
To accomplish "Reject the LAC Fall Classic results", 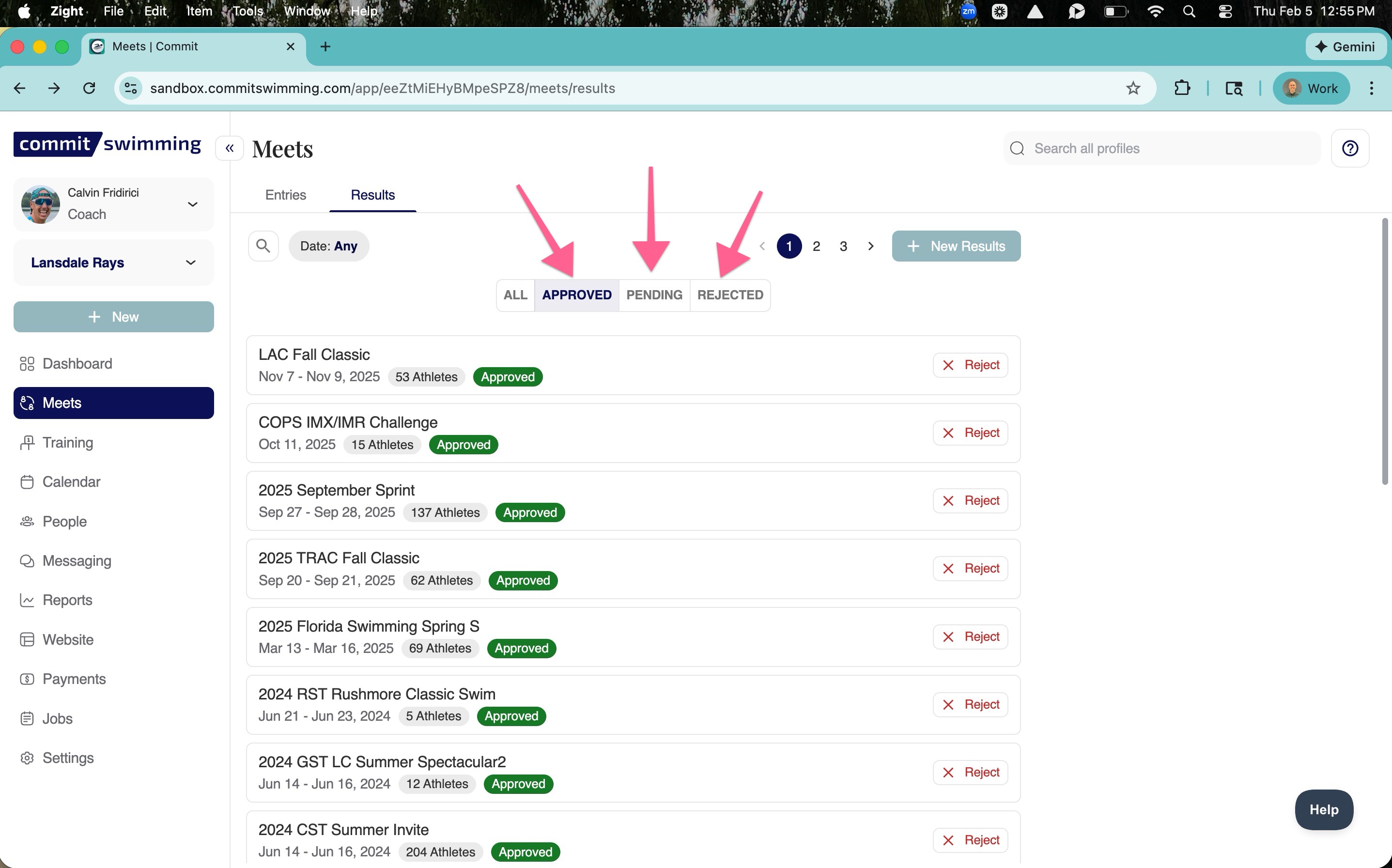I will tap(970, 365).
